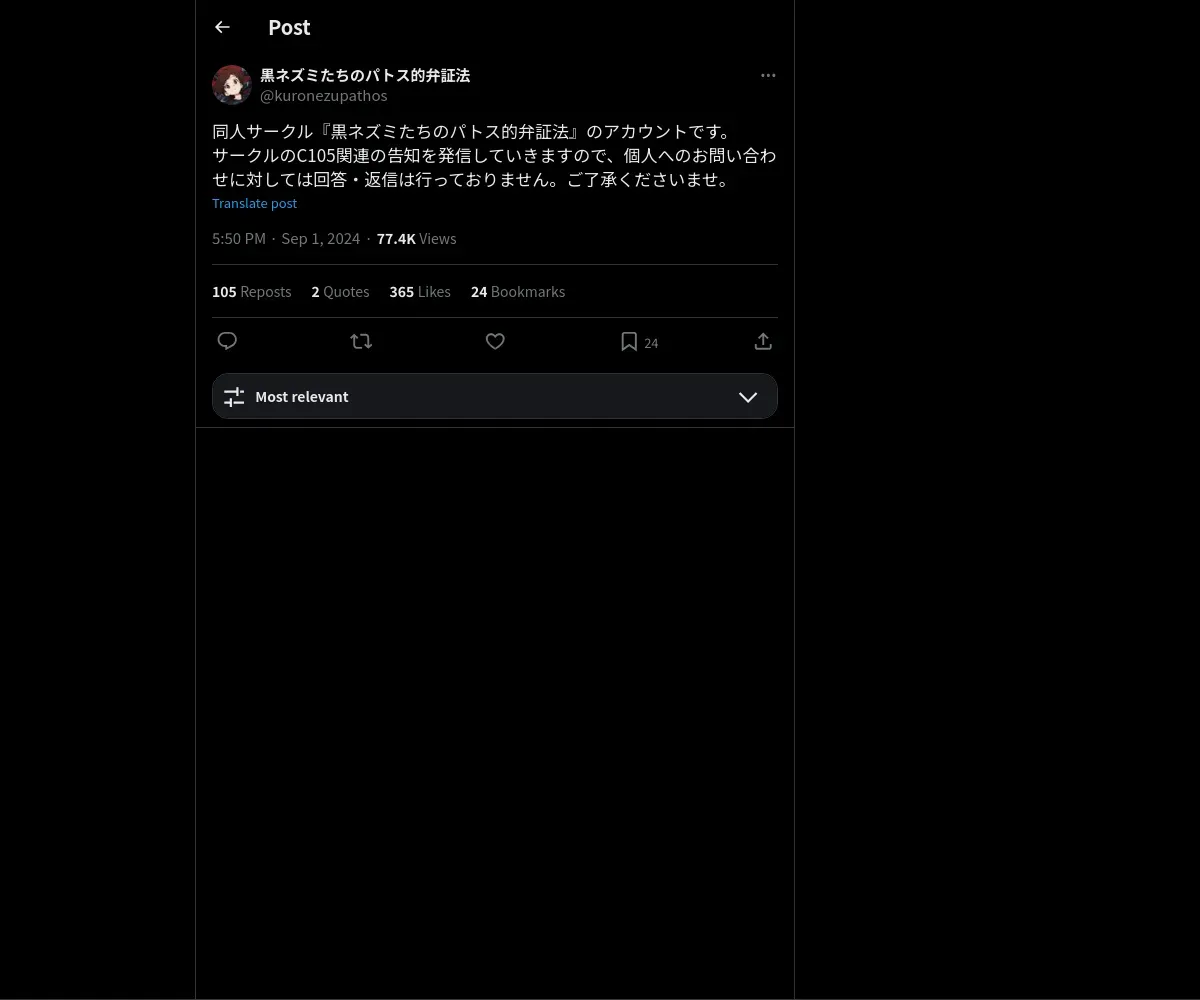
Task: Open the three-dot more options menu
Action: coord(768,75)
